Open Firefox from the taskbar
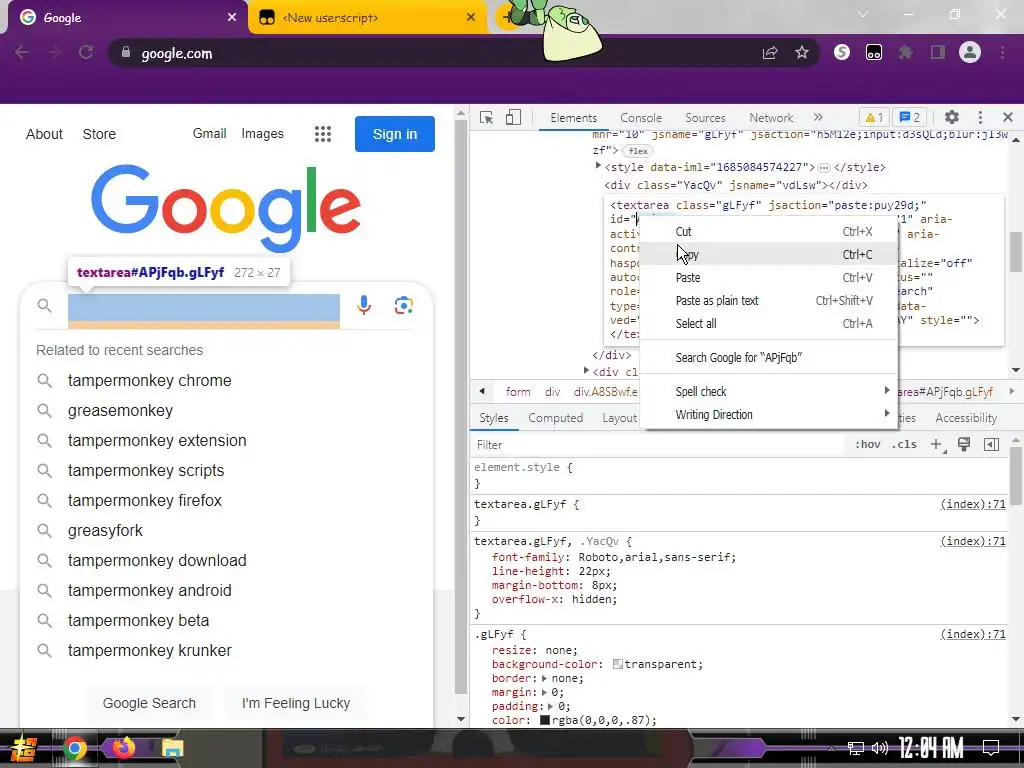The image size is (1024, 768). 123,747
